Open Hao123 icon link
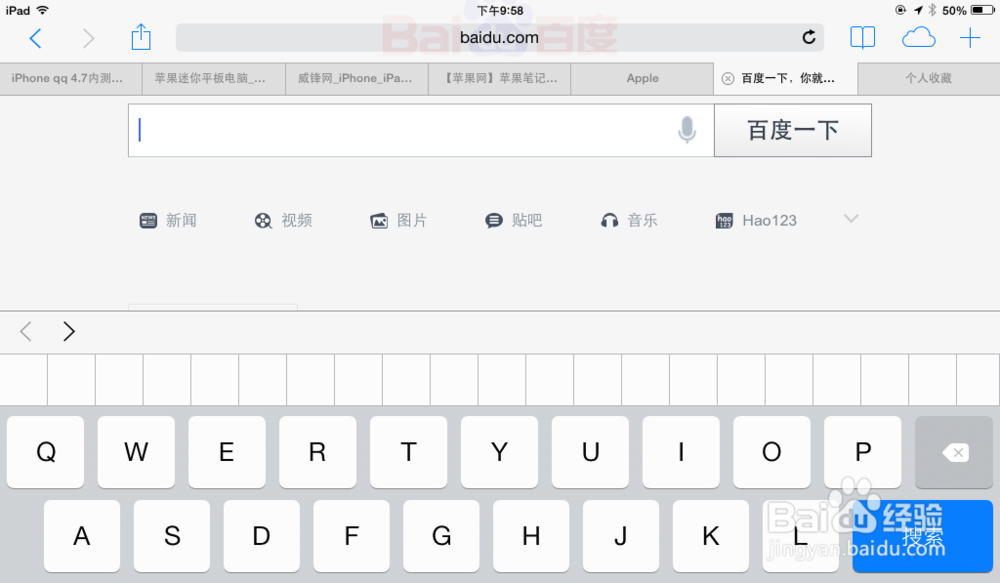The image size is (1000, 583). click(x=756, y=221)
